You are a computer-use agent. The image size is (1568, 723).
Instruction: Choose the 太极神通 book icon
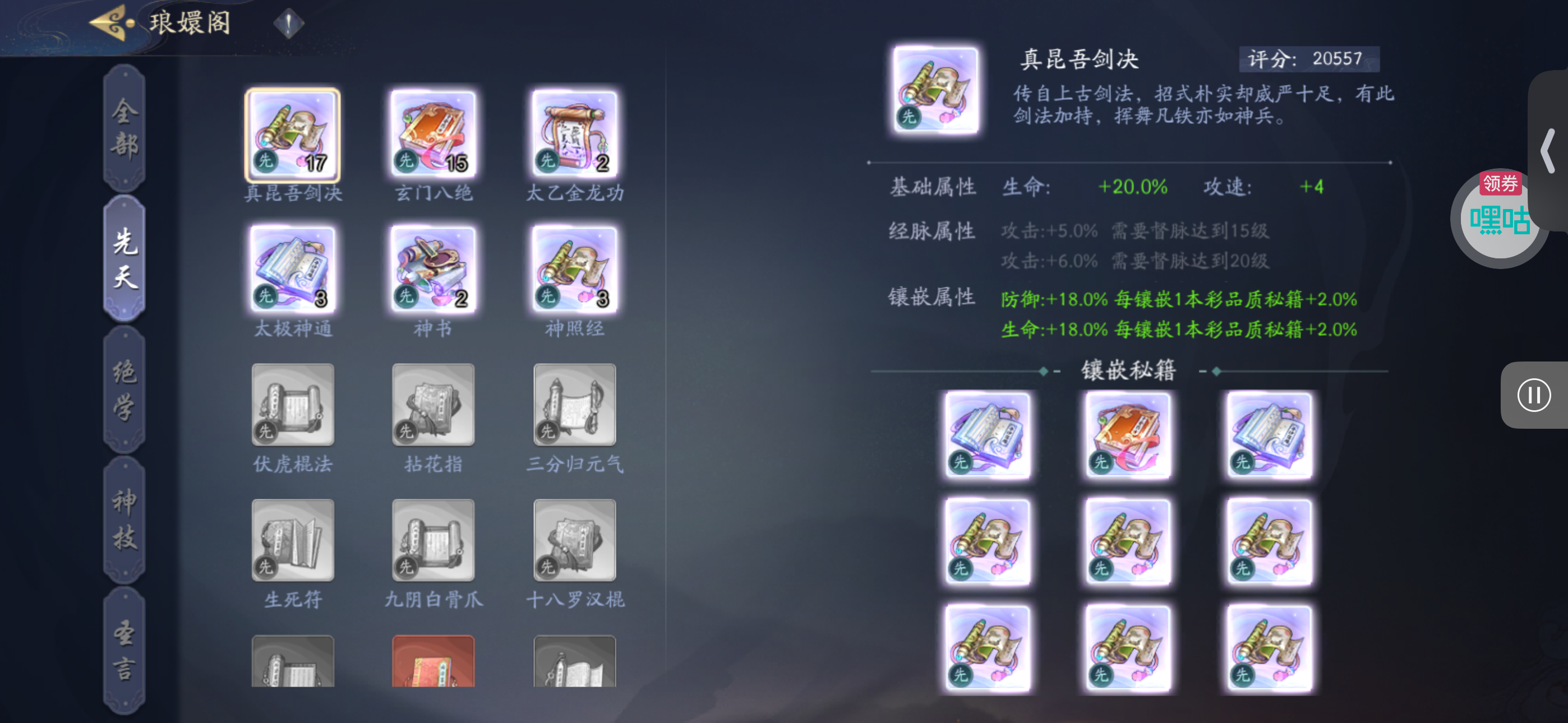293,270
